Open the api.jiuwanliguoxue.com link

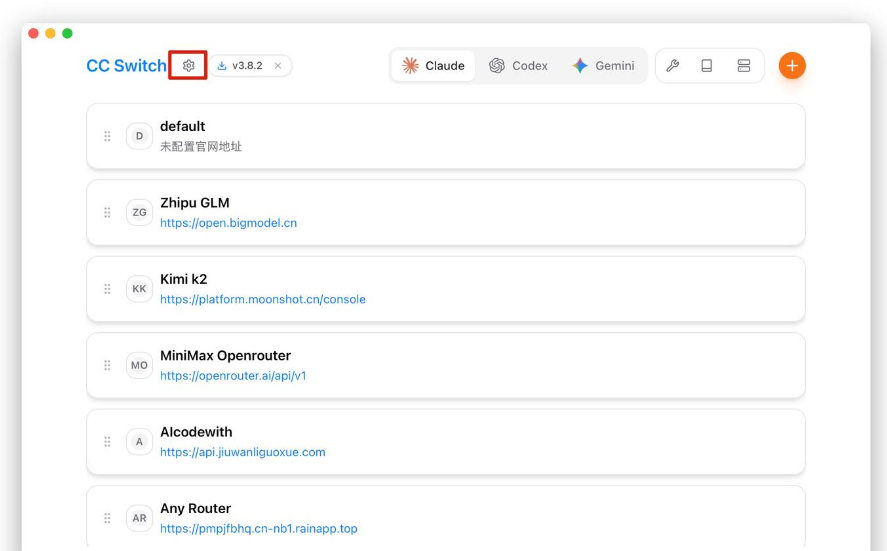[243, 452]
